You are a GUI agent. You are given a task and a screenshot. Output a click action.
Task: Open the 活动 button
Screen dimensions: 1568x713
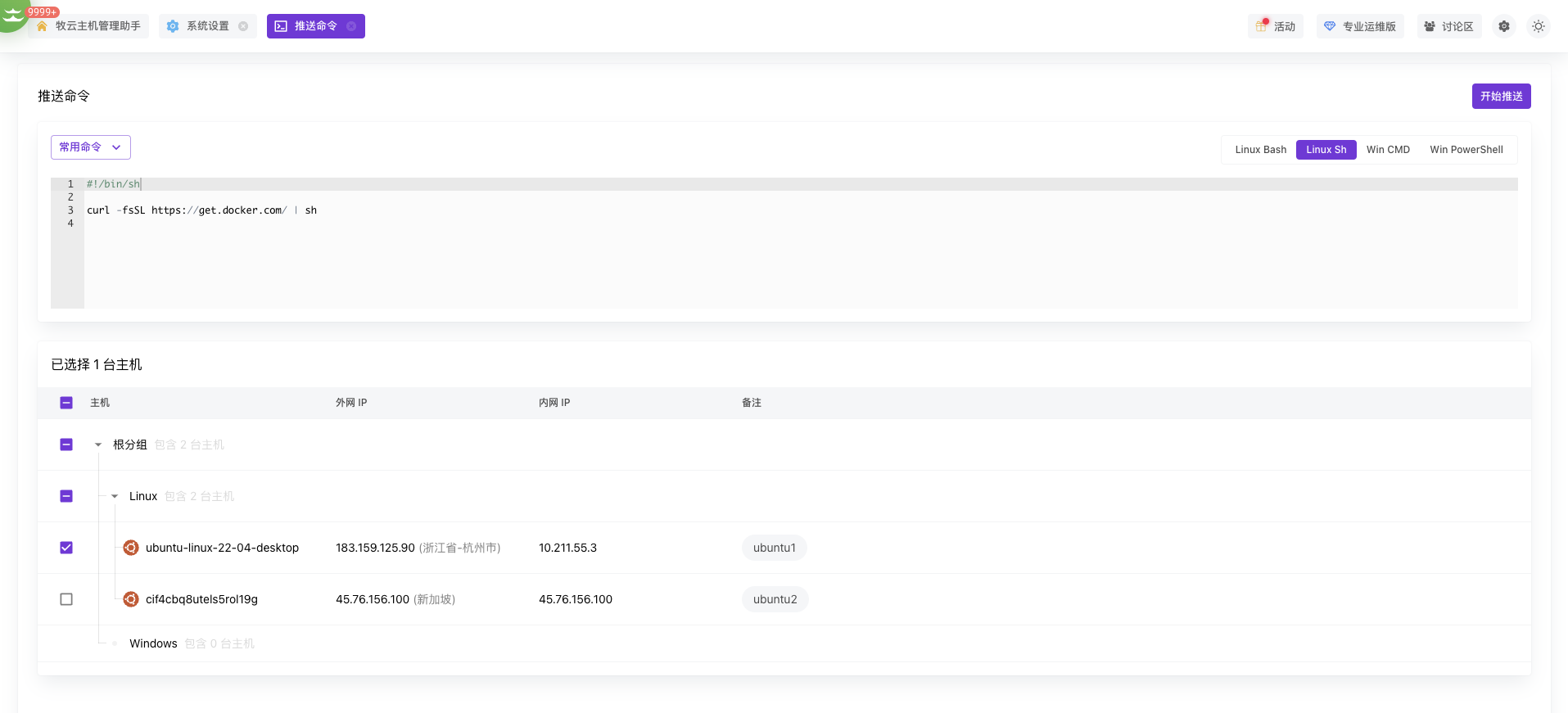pyautogui.click(x=1276, y=26)
